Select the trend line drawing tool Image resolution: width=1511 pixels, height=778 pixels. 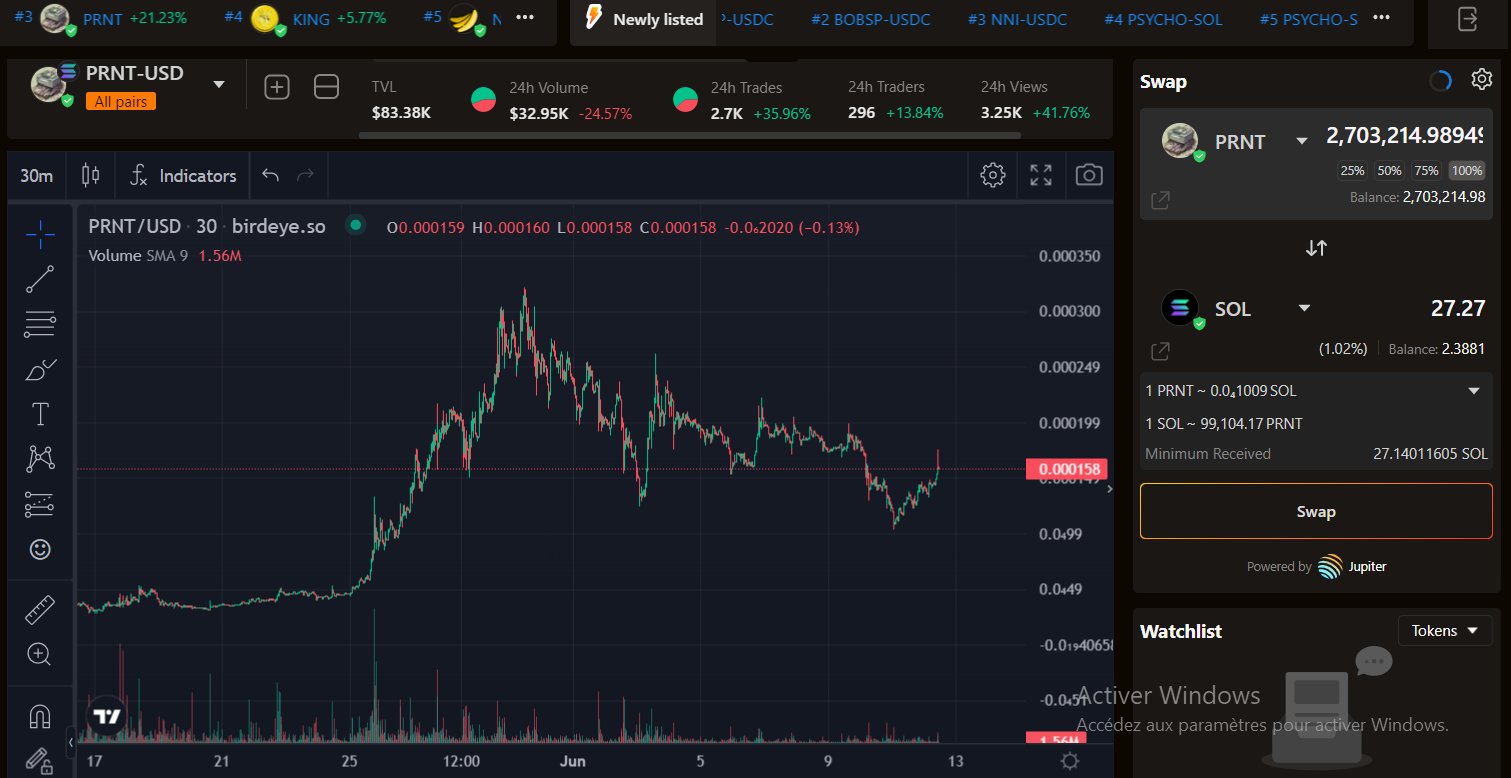click(40, 280)
